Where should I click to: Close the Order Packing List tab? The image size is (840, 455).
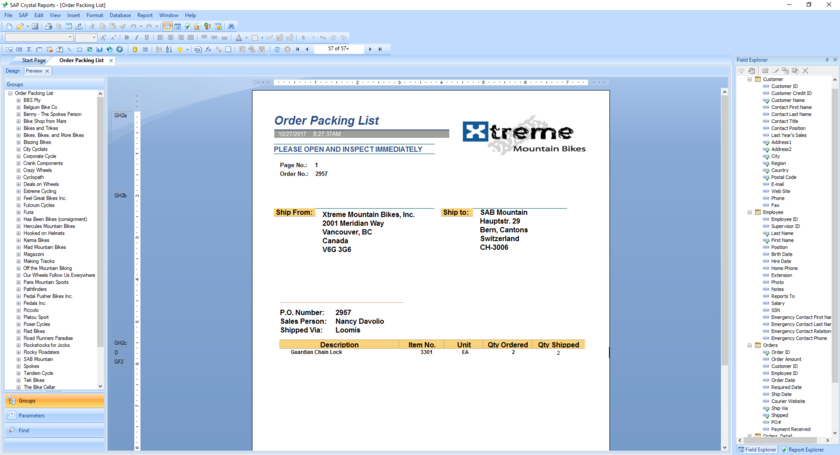pyautogui.click(x=111, y=61)
